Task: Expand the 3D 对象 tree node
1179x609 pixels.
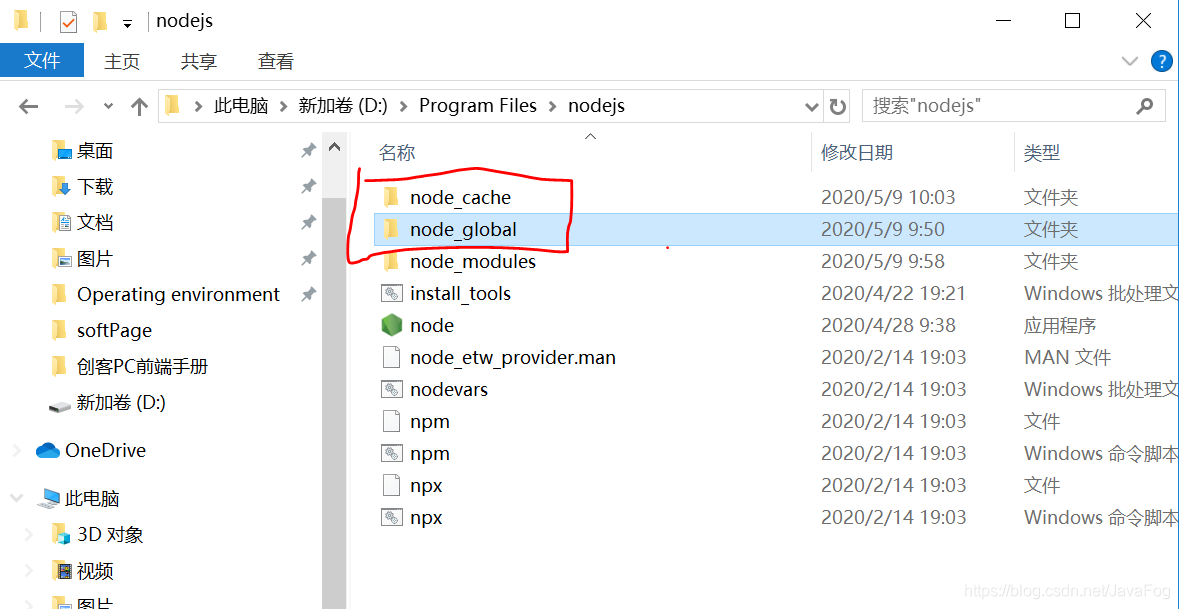Action: click(x=29, y=535)
